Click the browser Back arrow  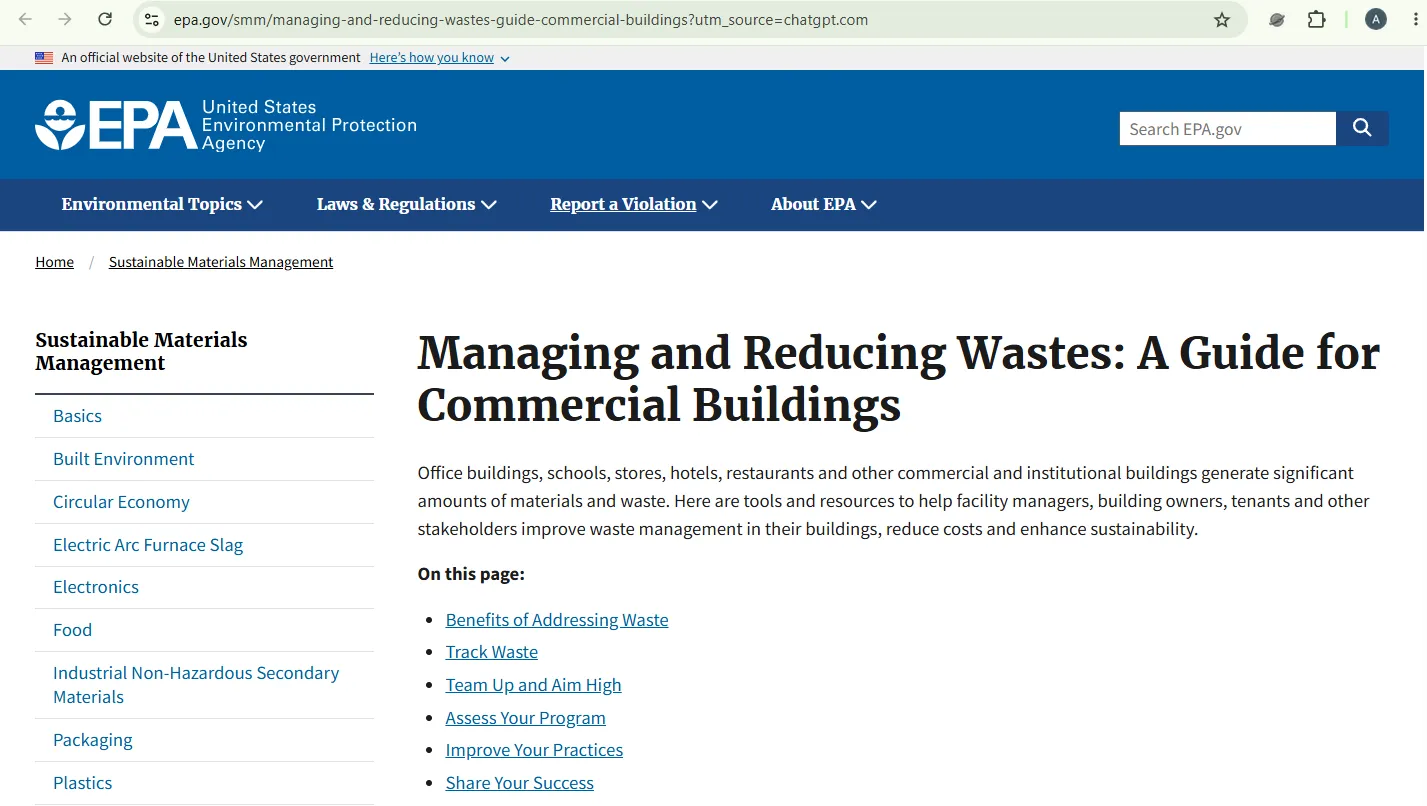point(26,19)
